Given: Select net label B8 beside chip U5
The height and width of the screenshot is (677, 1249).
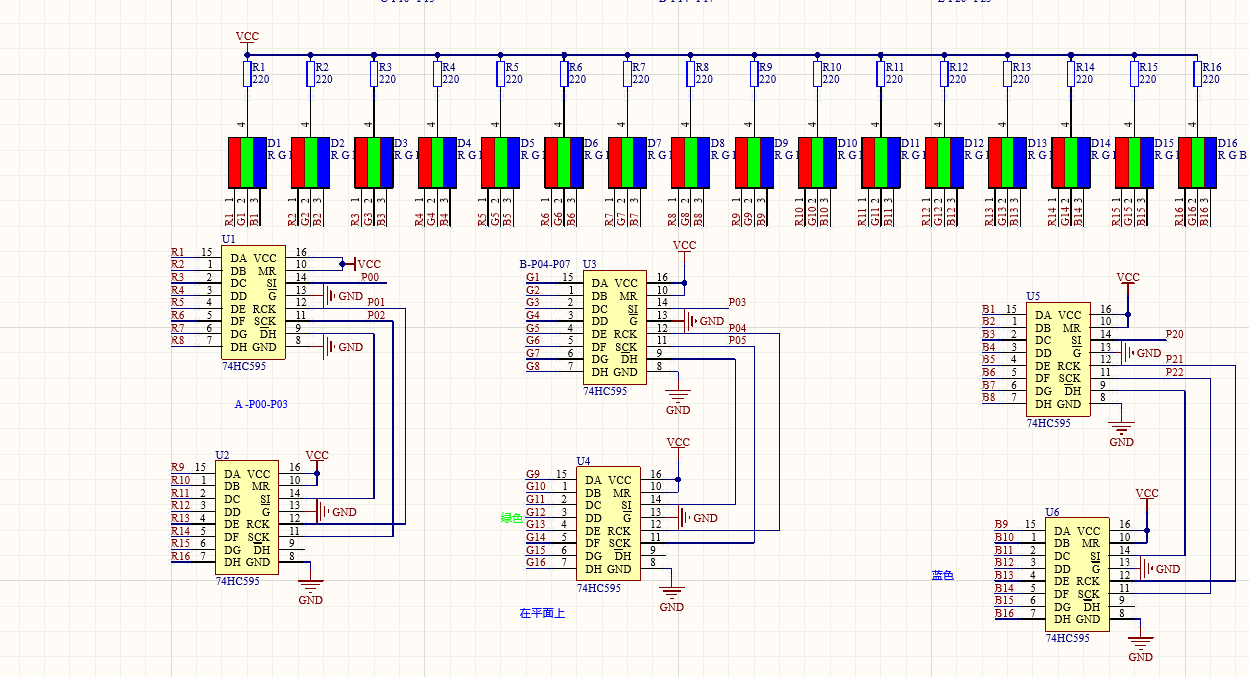Looking at the screenshot, I should coord(989,398).
